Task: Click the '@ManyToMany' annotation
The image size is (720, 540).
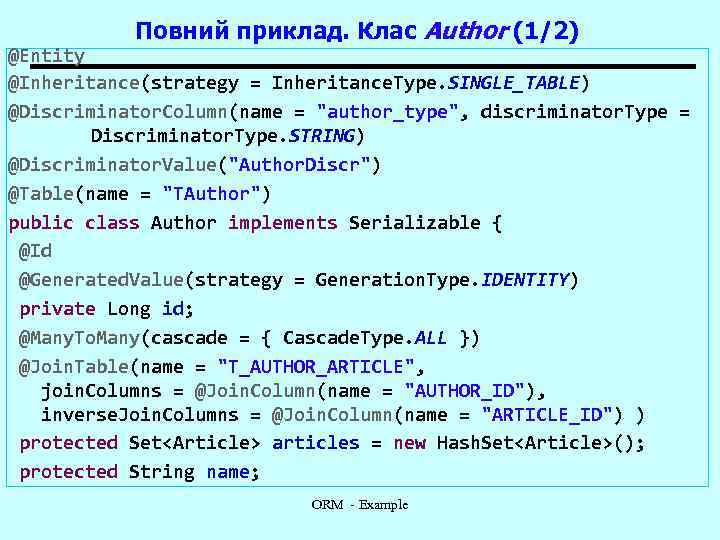Action: pos(79,338)
